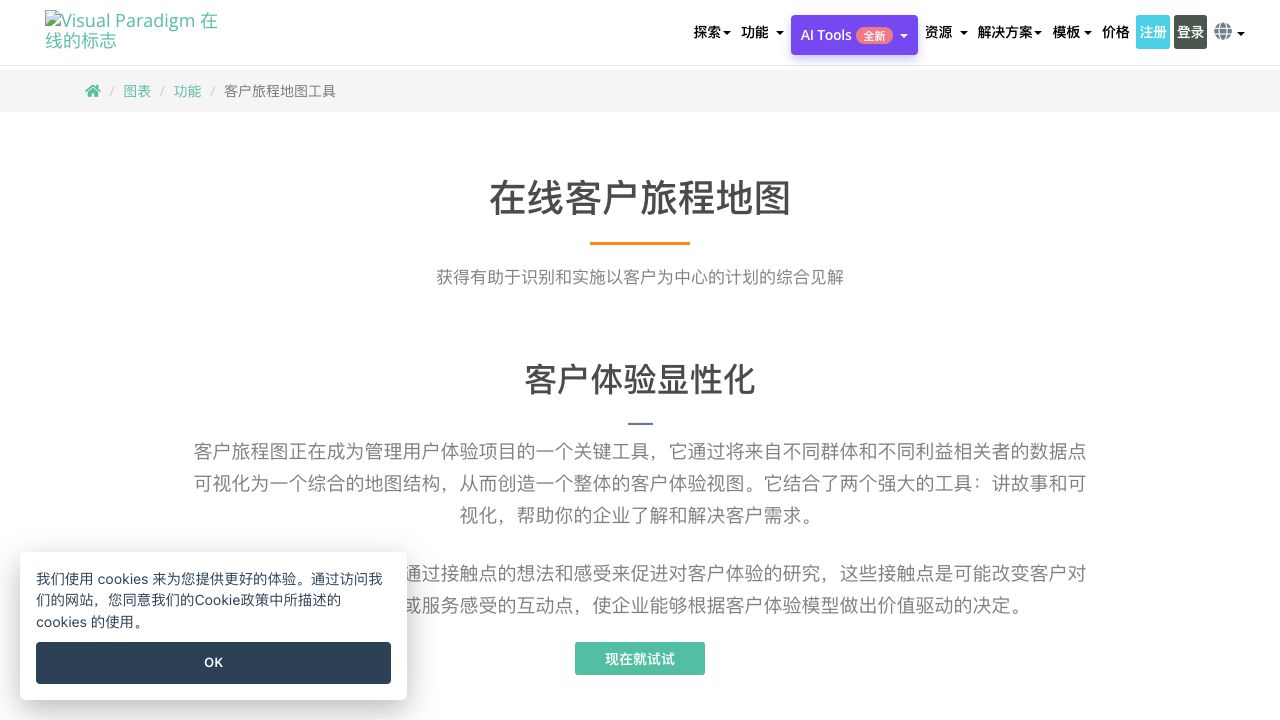Go to the 价格 page
Screen dimensions: 1280x720
tap(1115, 32)
